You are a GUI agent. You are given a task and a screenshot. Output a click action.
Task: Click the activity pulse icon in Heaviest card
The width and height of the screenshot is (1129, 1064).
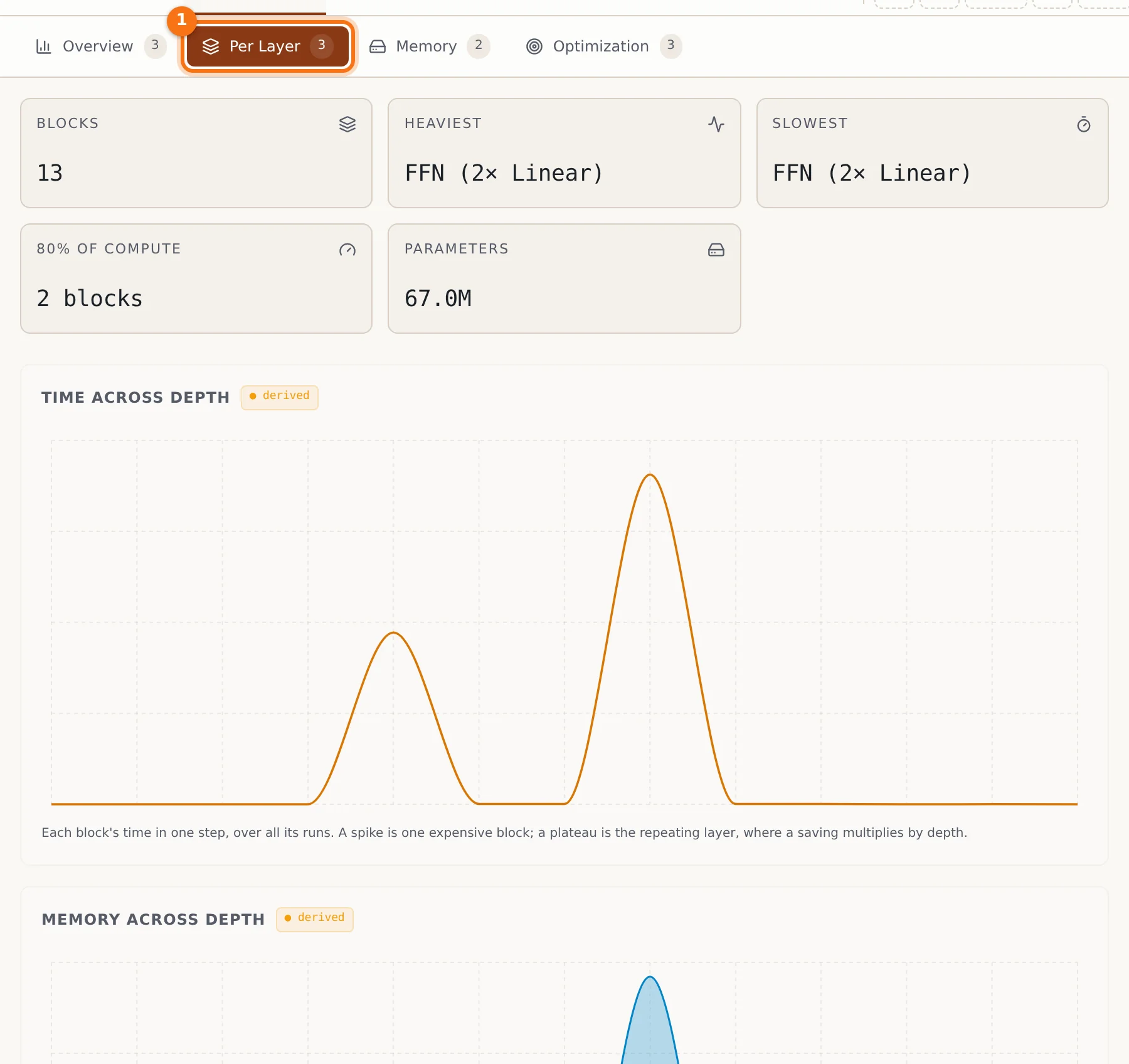click(x=716, y=124)
